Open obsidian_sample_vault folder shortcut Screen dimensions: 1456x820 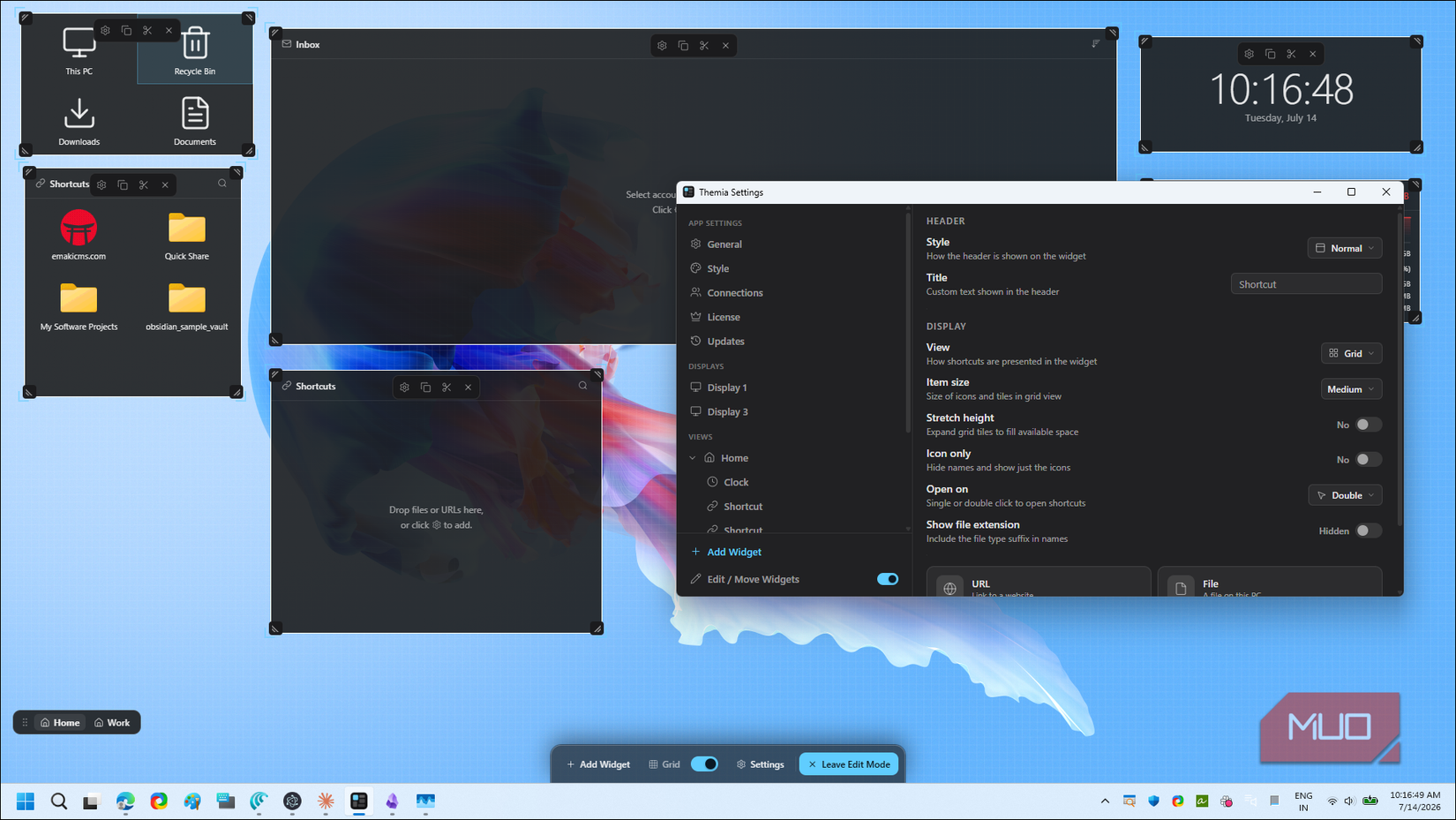(187, 305)
